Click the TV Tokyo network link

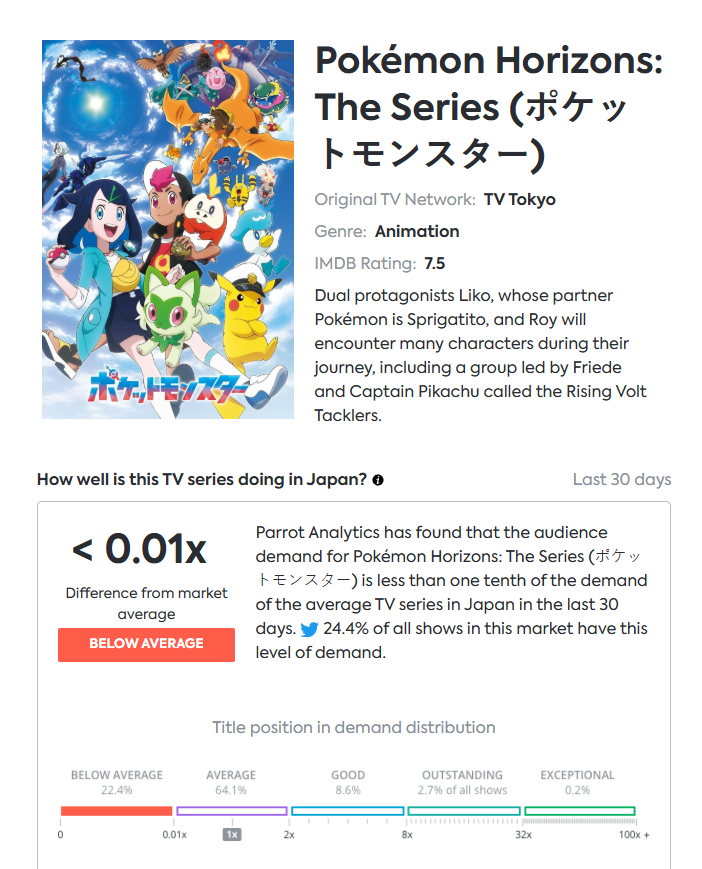[519, 200]
